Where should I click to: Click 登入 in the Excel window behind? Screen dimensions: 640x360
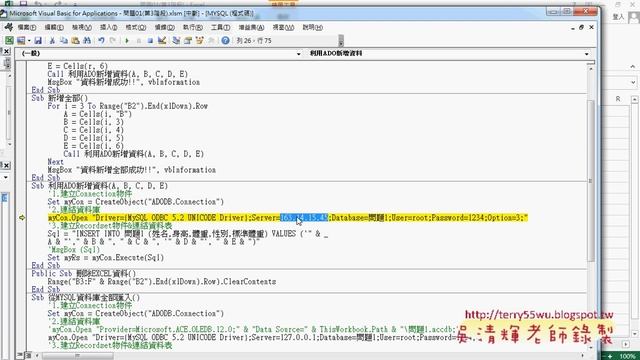pyautogui.click(x=618, y=17)
